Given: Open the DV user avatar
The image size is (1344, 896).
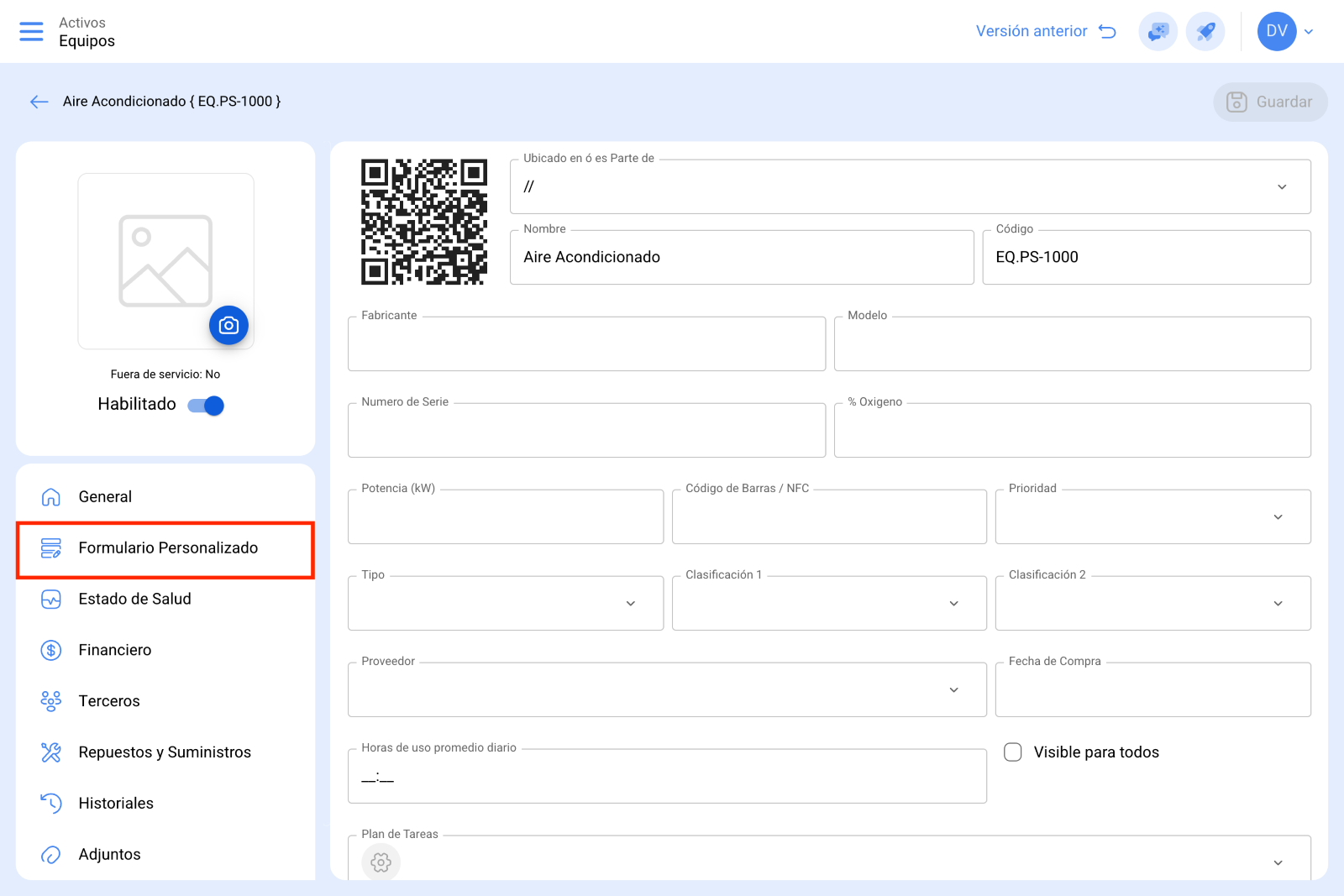Looking at the screenshot, I should pos(1277,31).
